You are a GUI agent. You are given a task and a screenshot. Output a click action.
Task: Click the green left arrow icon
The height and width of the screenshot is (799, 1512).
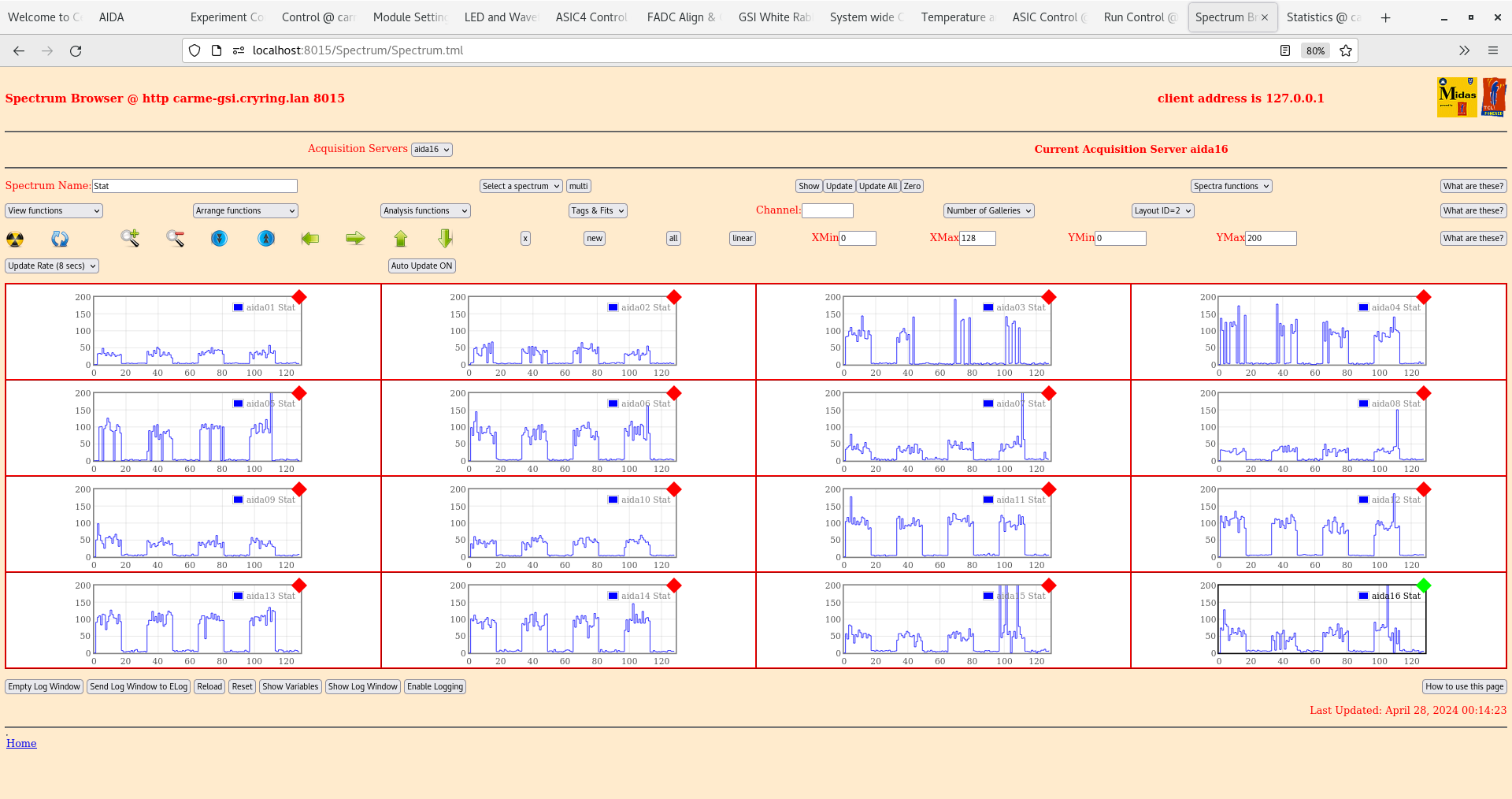tap(310, 238)
